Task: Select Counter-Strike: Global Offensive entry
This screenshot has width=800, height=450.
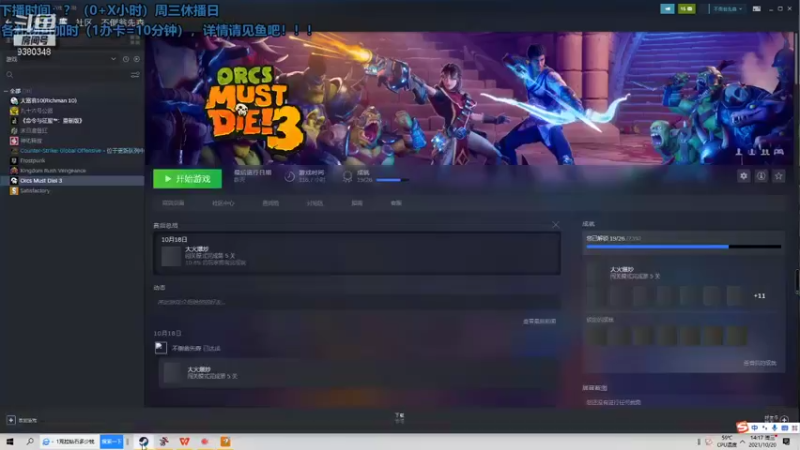Action: pyautogui.click(x=78, y=151)
